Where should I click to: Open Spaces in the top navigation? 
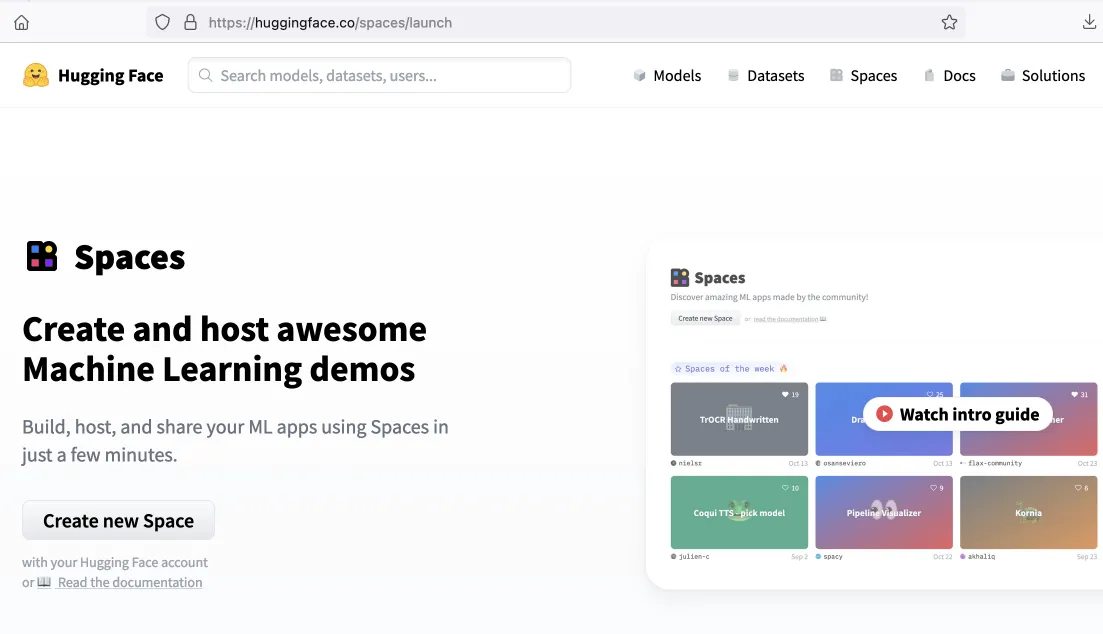(863, 76)
